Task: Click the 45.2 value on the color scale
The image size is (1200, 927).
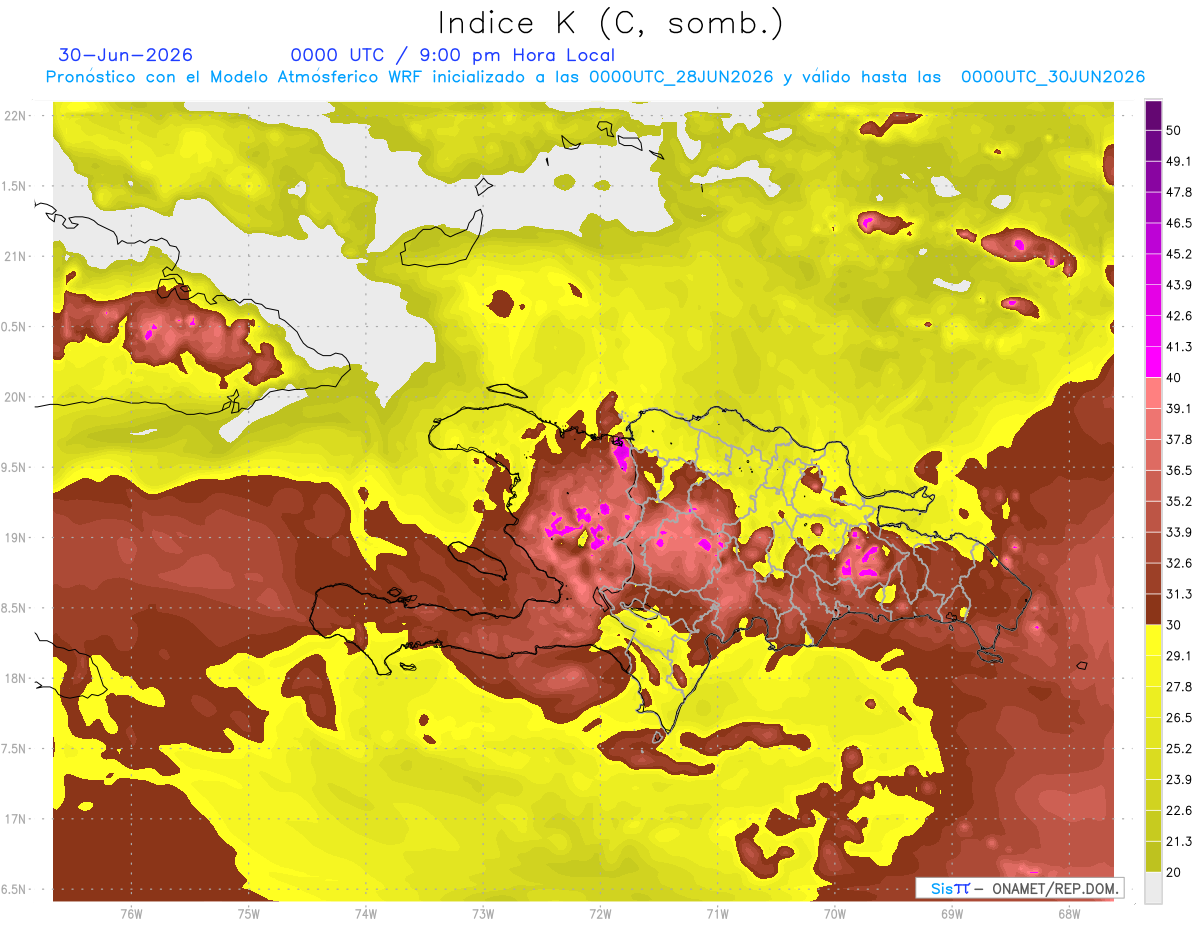Action: [x=1178, y=254]
